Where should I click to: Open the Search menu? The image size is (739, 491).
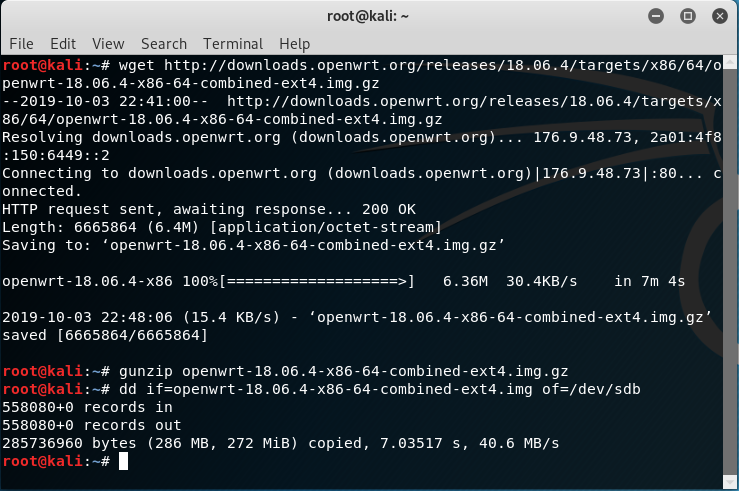point(164,44)
